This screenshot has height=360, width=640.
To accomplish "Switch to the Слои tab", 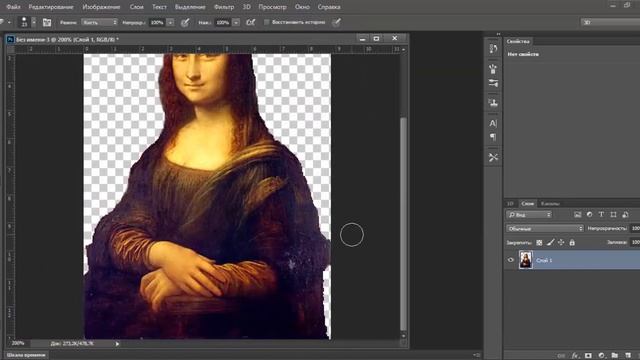I will [x=527, y=203].
